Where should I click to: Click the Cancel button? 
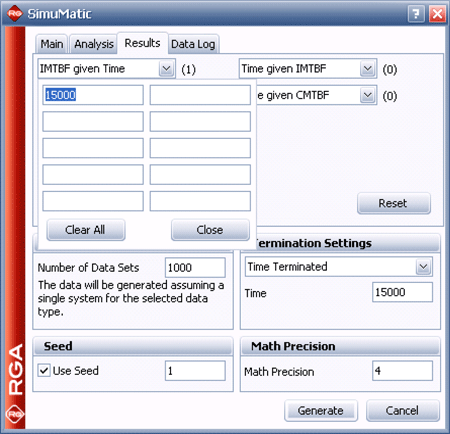[403, 410]
